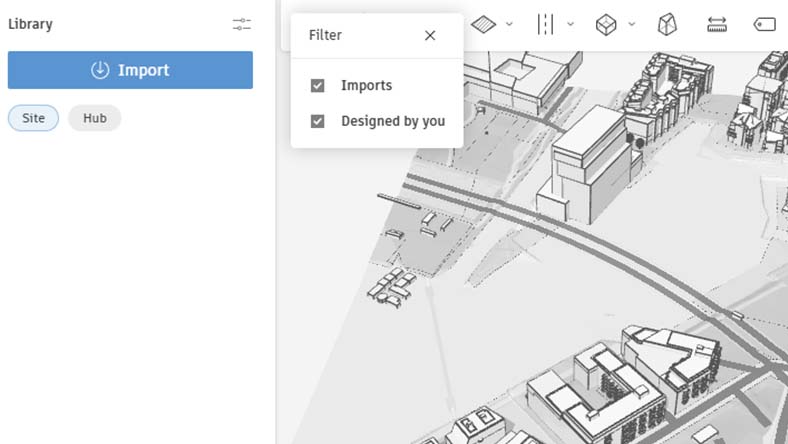The height and width of the screenshot is (444, 788).
Task: Close the Filter popup
Action: (430, 35)
